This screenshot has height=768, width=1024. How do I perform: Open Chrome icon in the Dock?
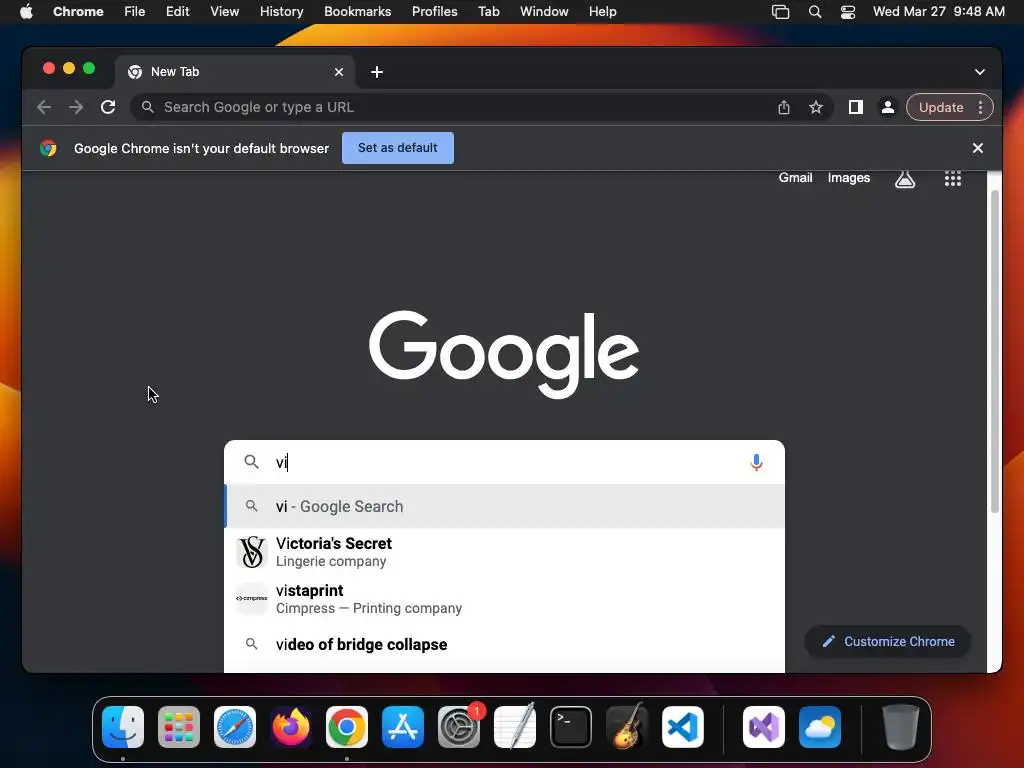tap(347, 726)
